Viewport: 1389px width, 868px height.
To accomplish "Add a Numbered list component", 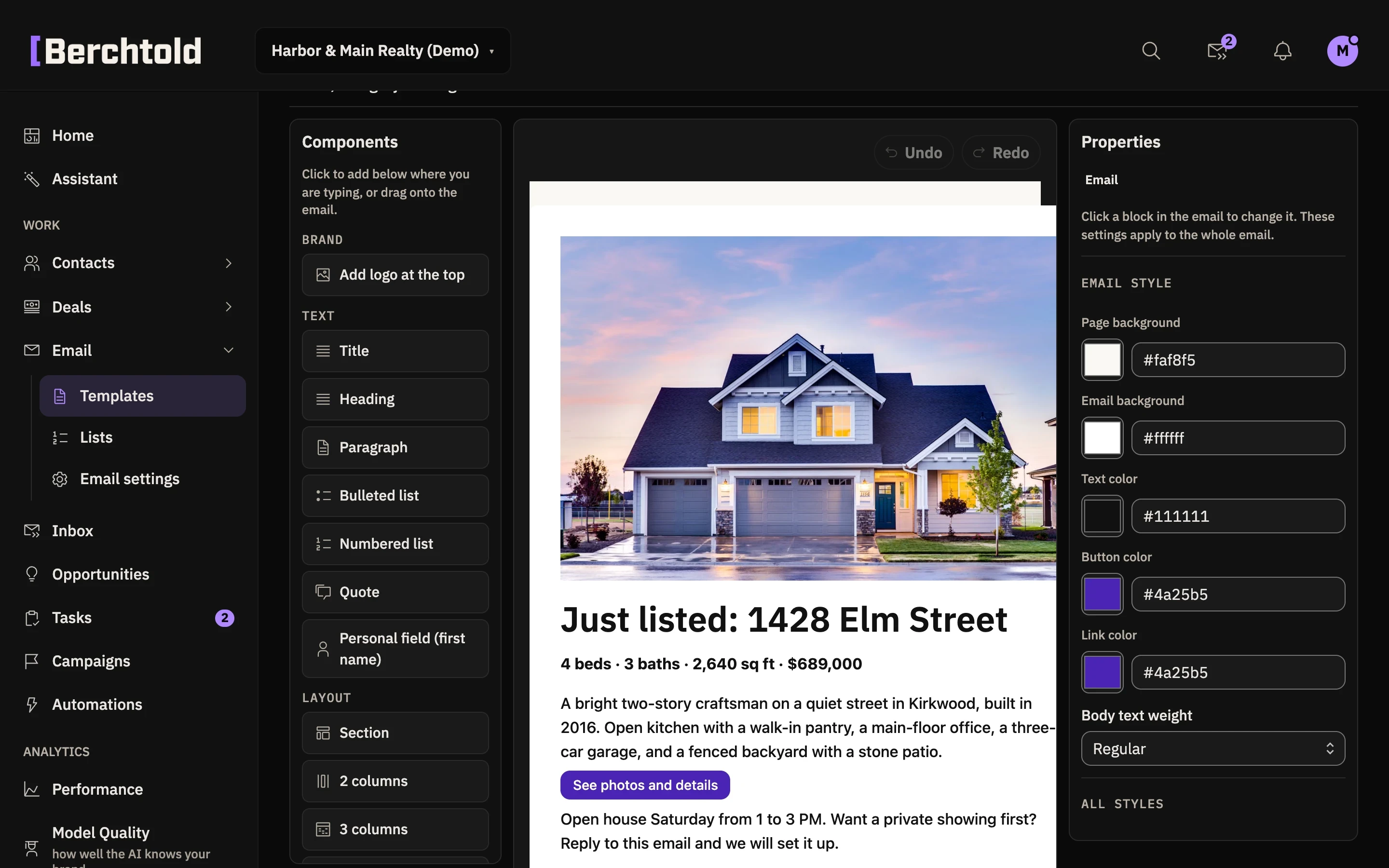I will tap(395, 543).
